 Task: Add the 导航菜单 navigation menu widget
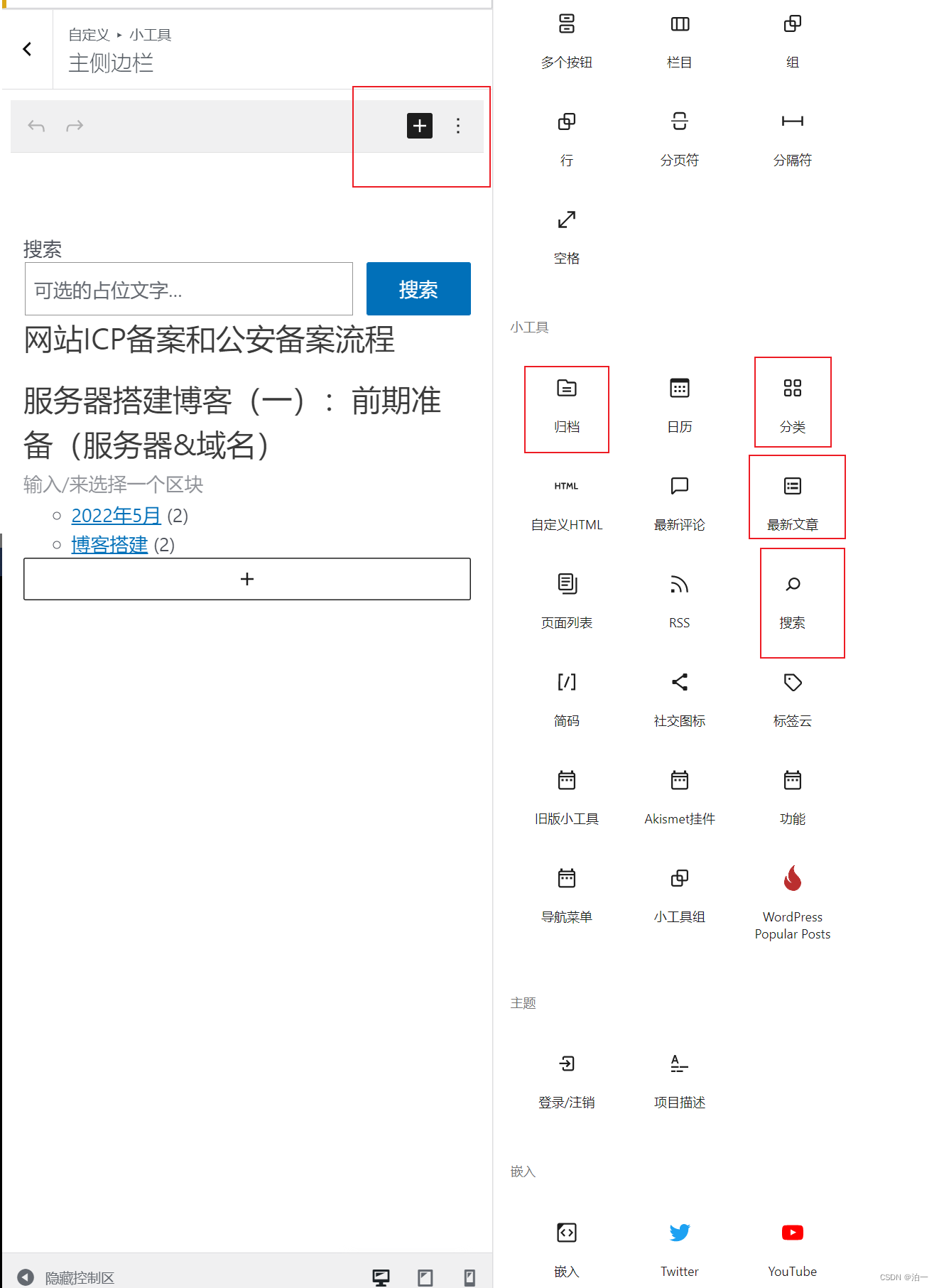(566, 897)
